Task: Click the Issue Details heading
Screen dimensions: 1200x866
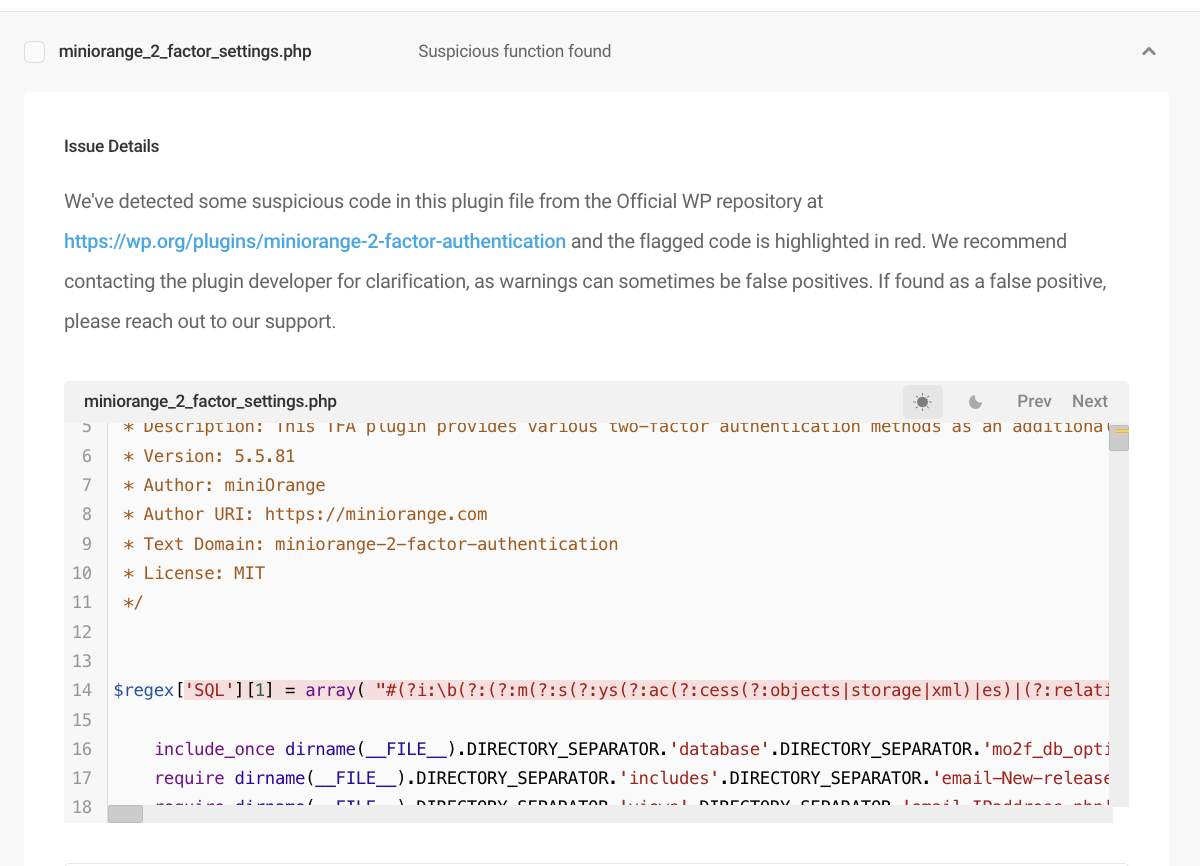Action: click(x=111, y=146)
